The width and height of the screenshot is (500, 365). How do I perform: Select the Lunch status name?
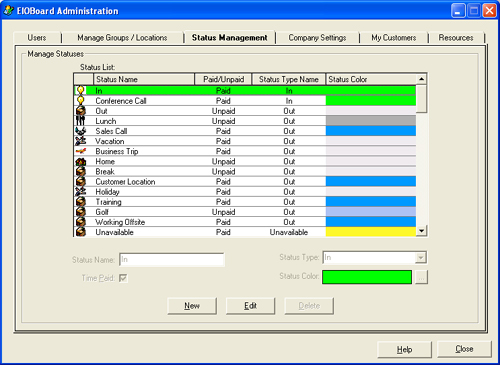coord(106,121)
